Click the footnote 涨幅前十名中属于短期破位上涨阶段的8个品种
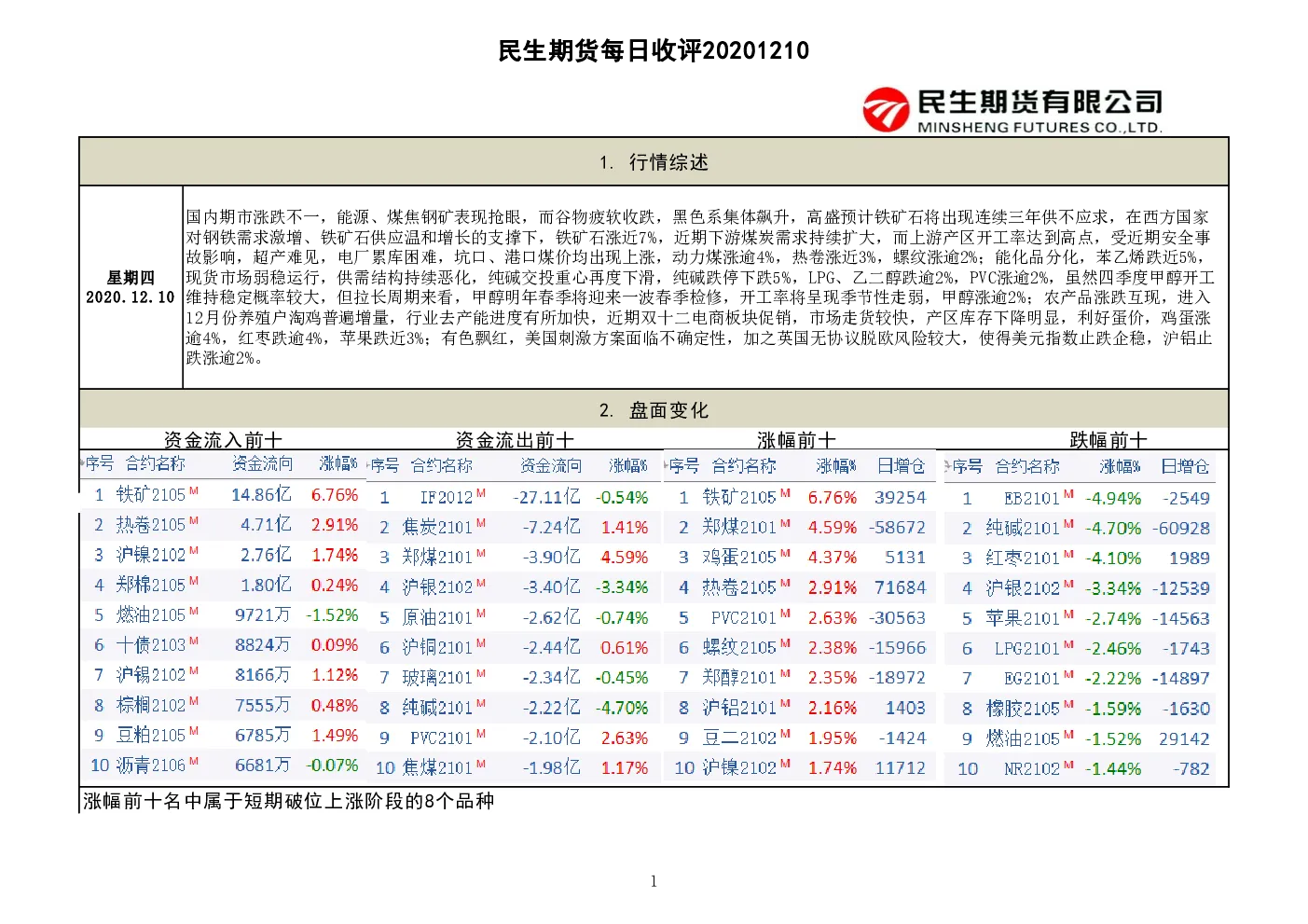The image size is (1308, 924). coord(289,801)
